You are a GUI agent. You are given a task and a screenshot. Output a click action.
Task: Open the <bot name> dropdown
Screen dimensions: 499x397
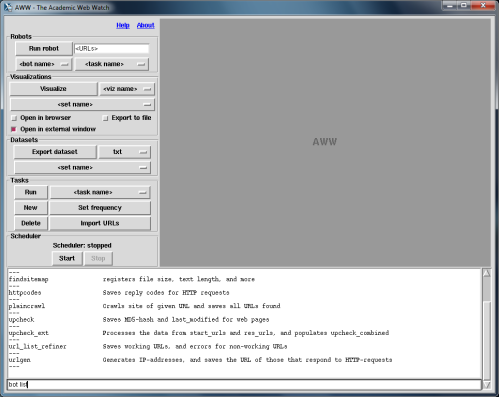[x=43, y=64]
